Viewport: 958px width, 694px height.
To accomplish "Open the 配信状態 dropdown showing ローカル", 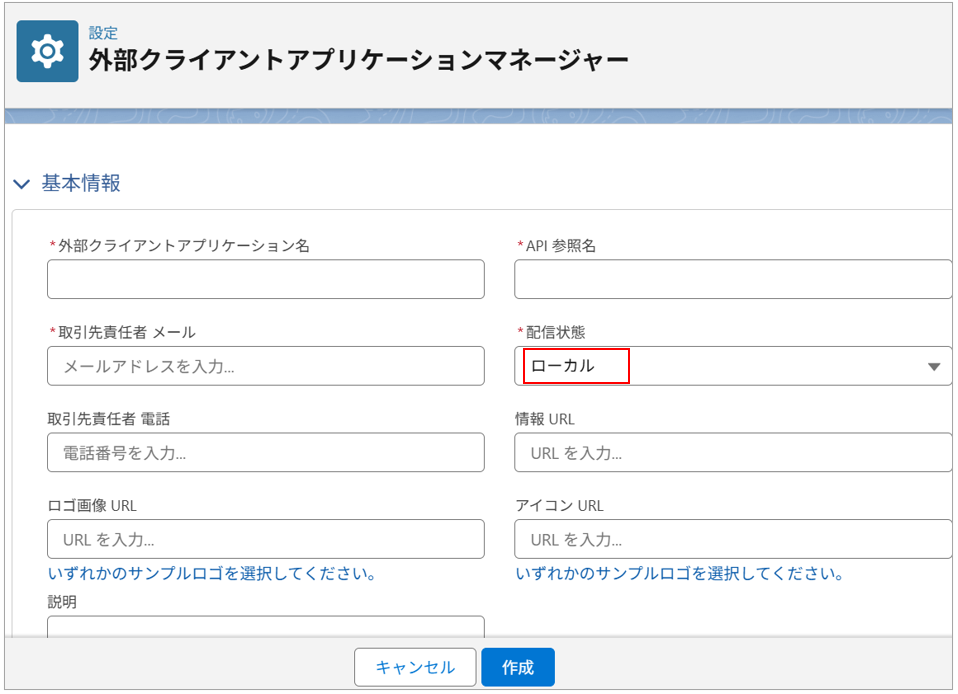I will (720, 366).
